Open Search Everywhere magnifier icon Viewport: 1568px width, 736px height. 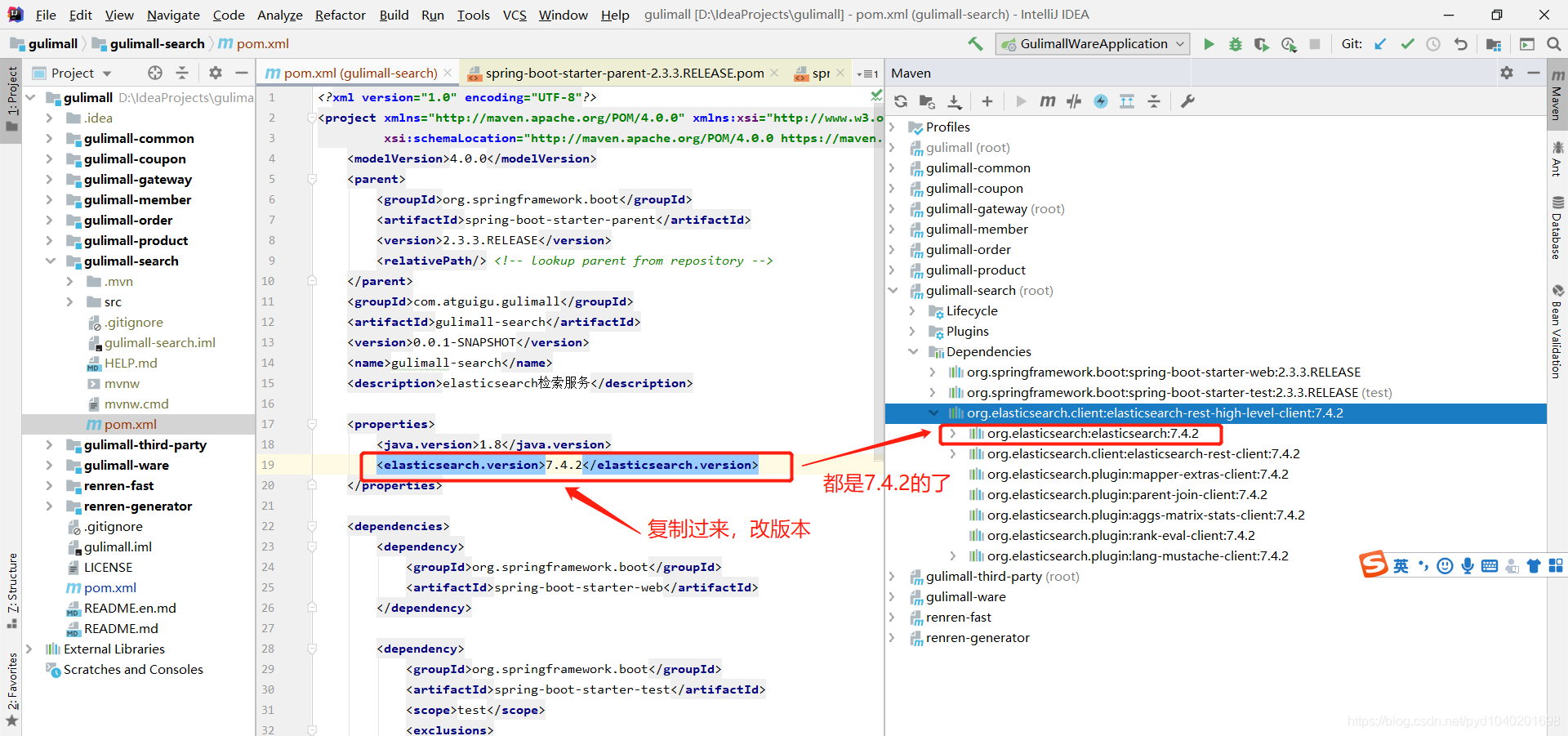click(1554, 43)
